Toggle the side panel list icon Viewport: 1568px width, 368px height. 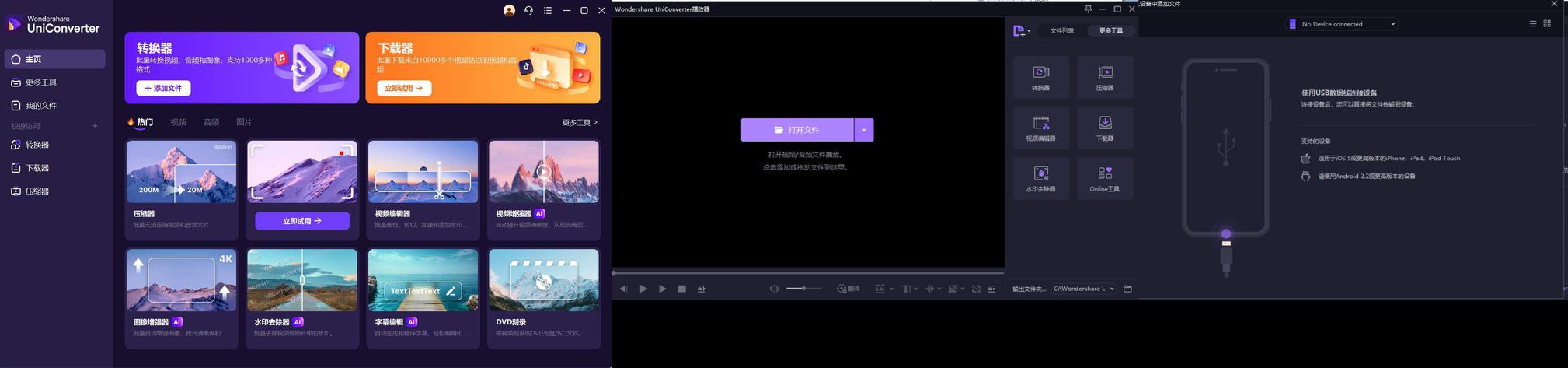coord(991,289)
